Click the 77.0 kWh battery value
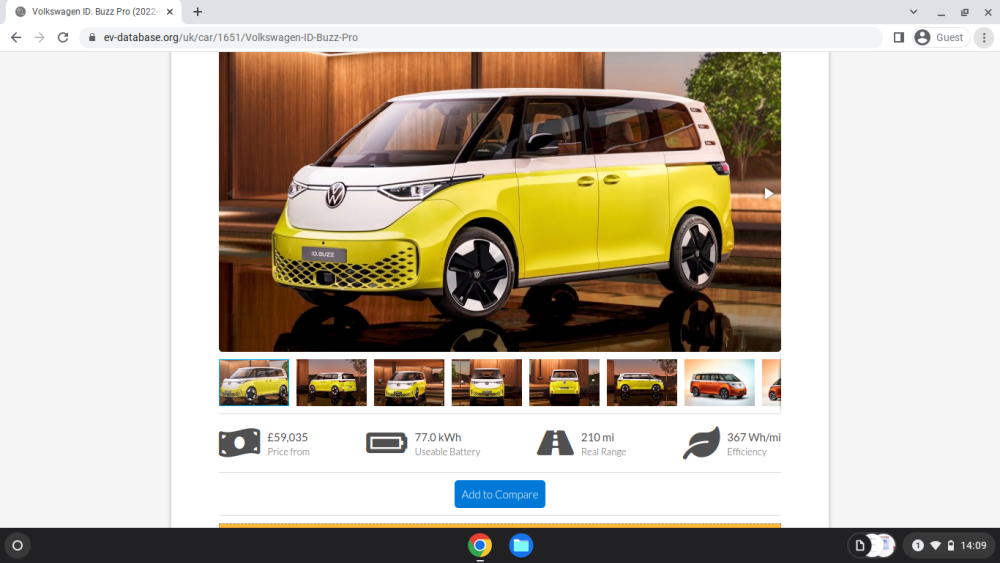The height and width of the screenshot is (563, 1000). click(438, 437)
